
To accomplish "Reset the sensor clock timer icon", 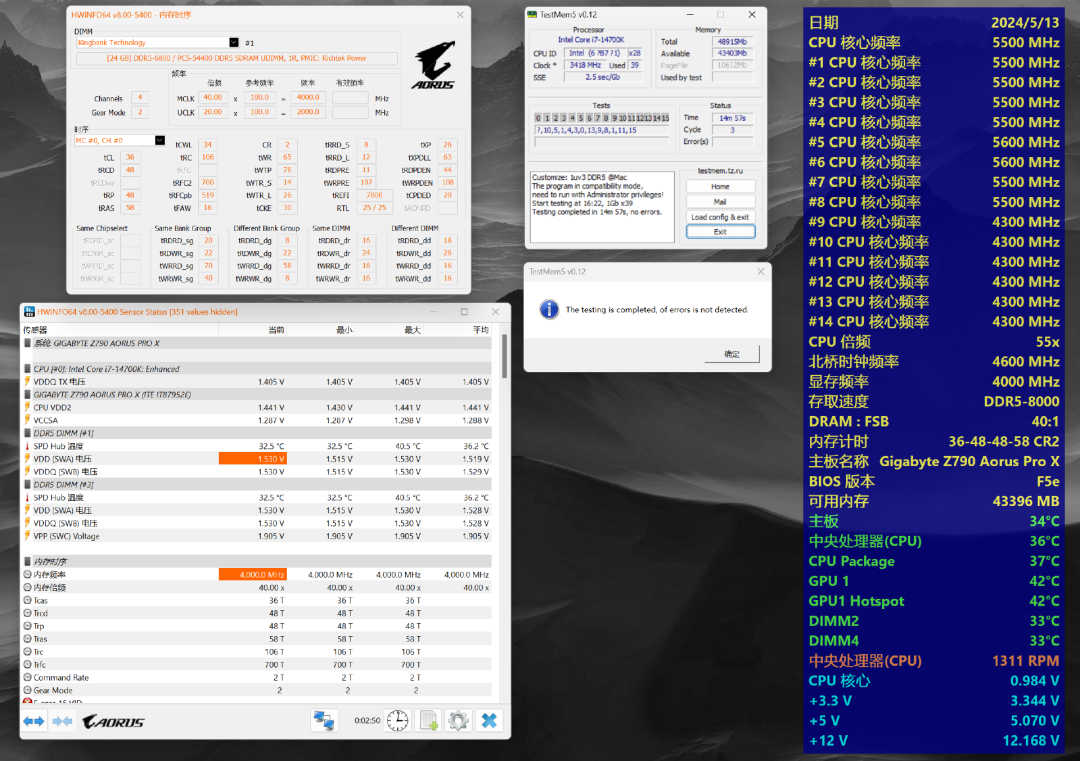I will point(397,720).
